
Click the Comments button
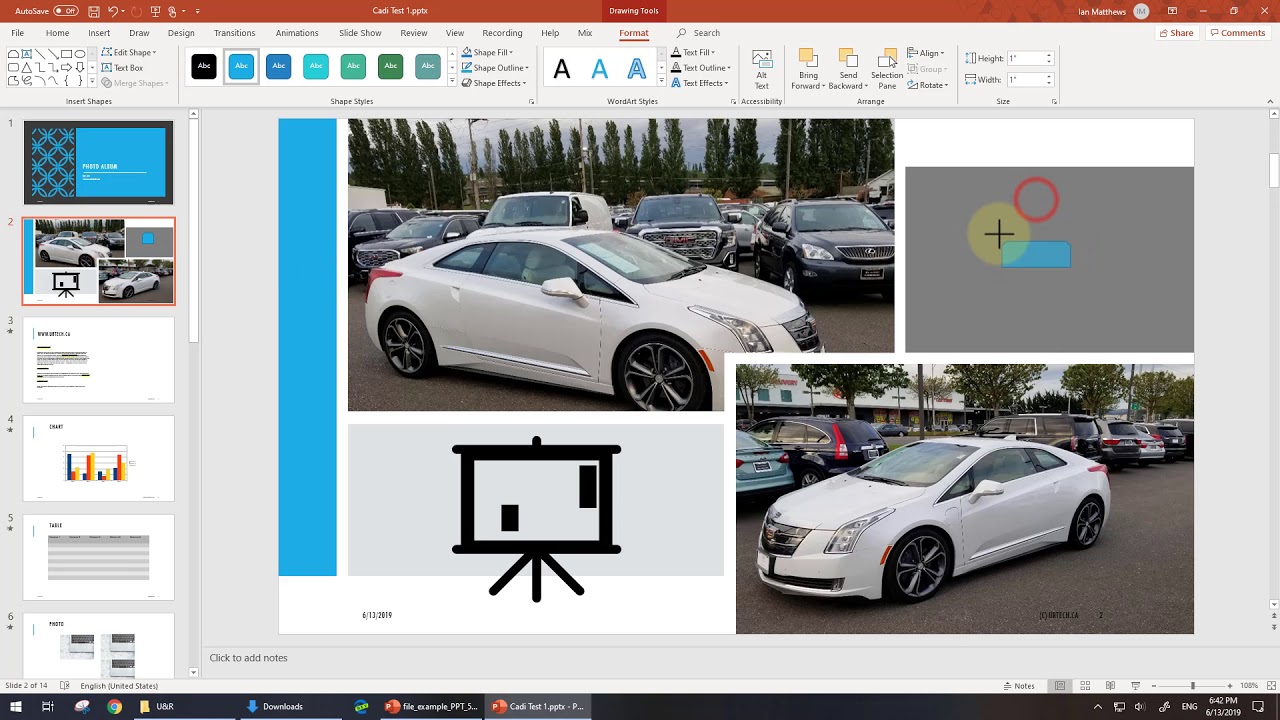[1237, 33]
